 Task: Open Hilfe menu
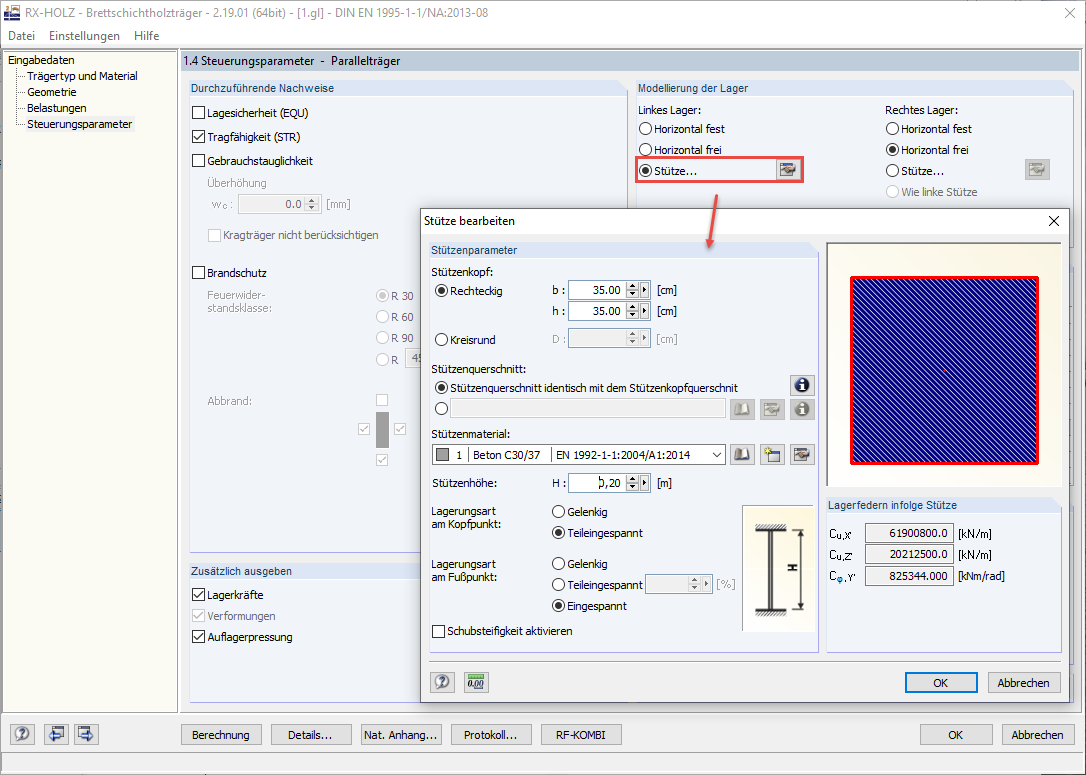click(x=147, y=36)
